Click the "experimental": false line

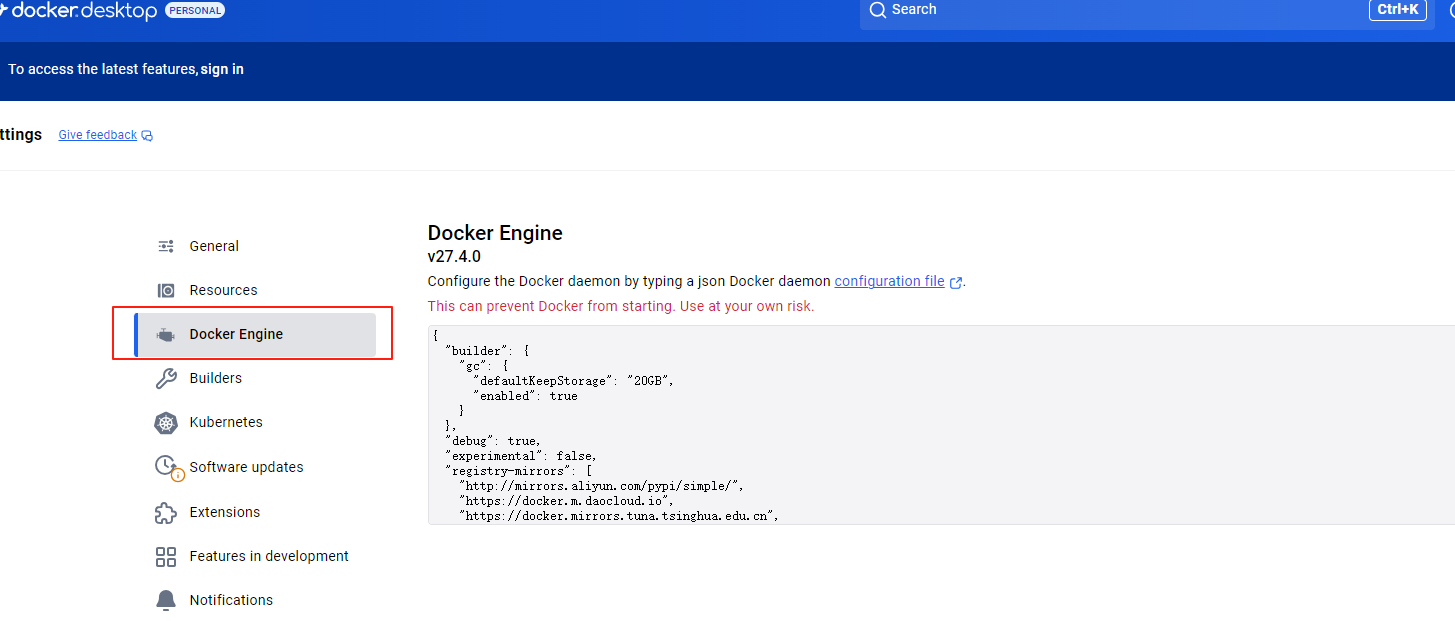coord(520,456)
